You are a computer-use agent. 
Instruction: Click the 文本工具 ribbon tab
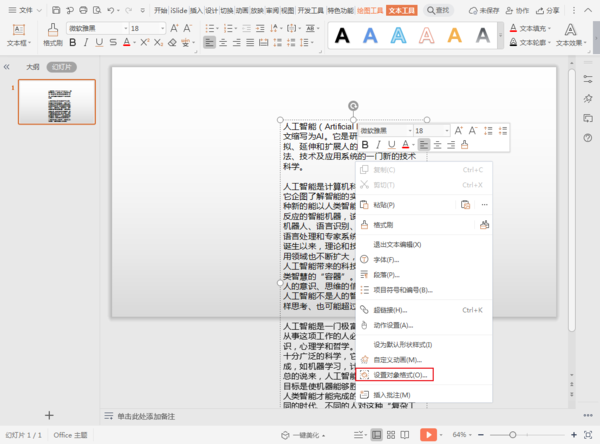pos(402,10)
